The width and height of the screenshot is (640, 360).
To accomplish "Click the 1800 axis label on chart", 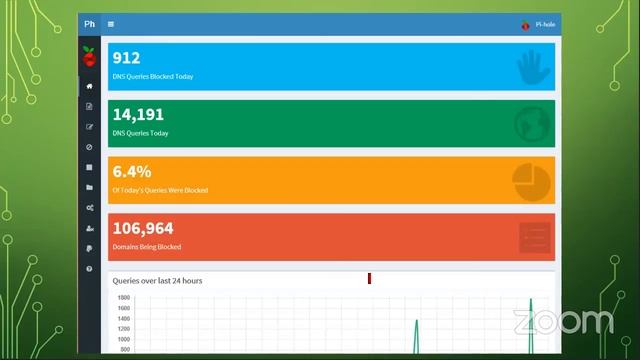I will [124, 298].
